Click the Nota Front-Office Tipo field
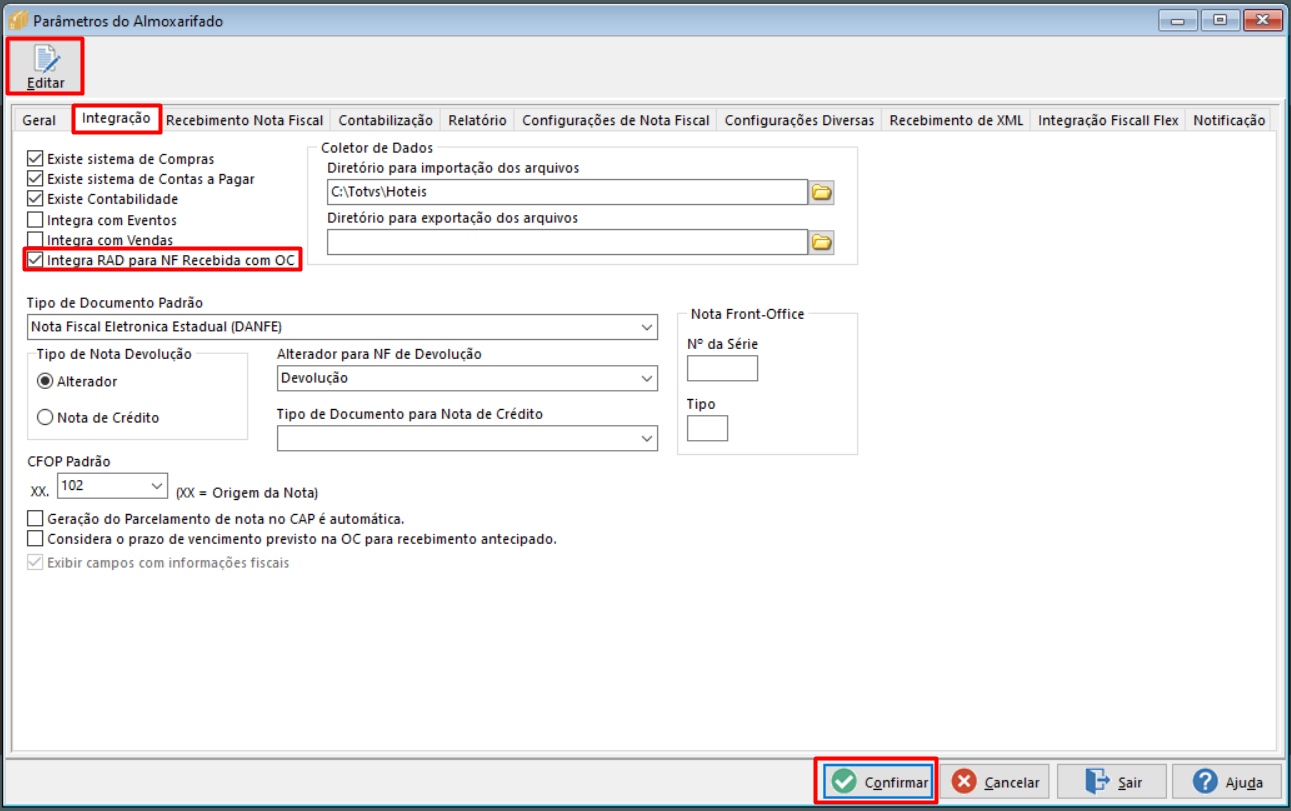Image resolution: width=1291 pixels, height=811 pixels. 707,428
